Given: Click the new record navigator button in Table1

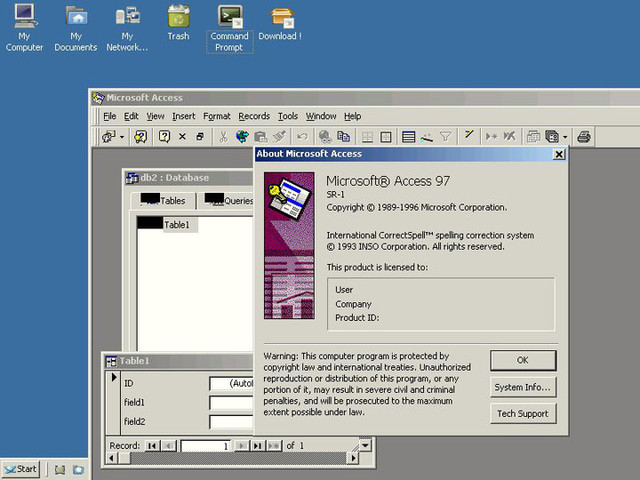Looking at the screenshot, I should coord(274,446).
